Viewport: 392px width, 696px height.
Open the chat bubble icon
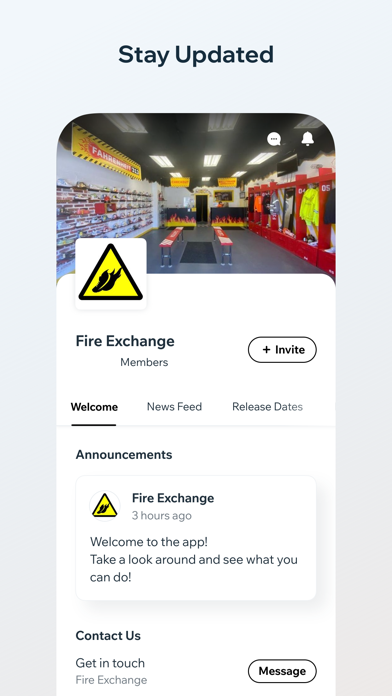pos(274,139)
